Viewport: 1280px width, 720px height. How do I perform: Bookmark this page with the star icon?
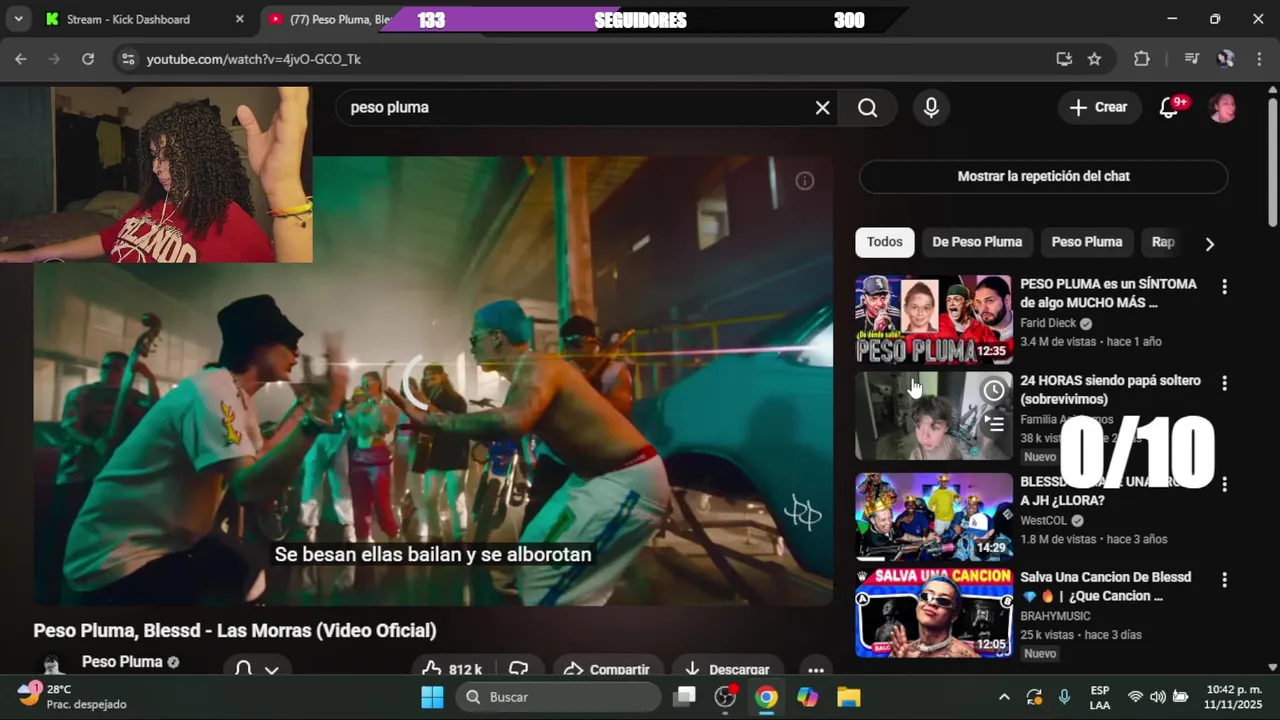pos(1094,59)
